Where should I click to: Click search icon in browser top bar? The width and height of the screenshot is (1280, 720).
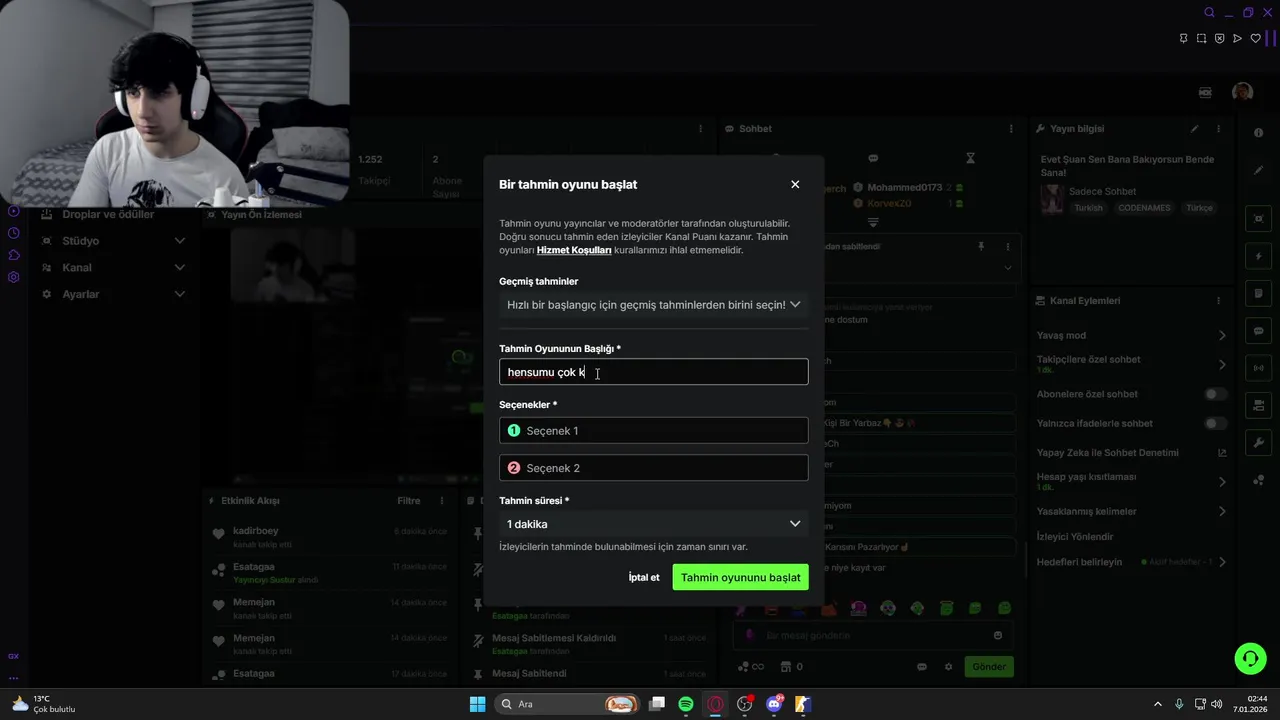(x=1209, y=13)
